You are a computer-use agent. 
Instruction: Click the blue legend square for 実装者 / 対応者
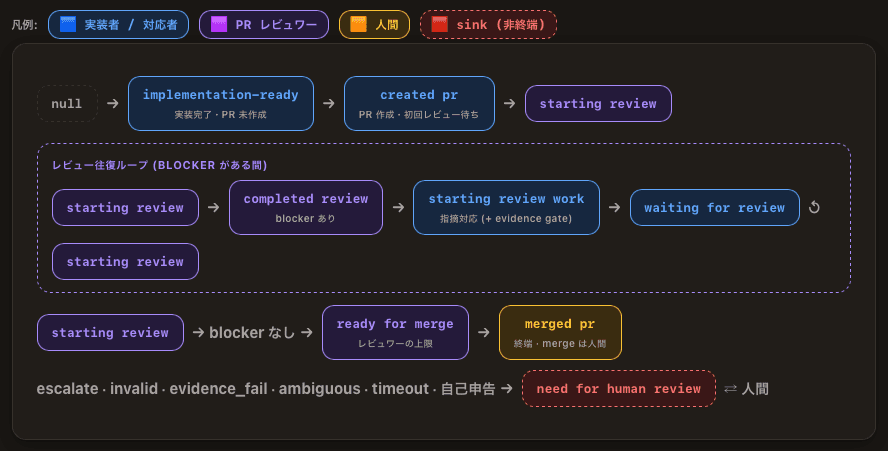click(68, 24)
